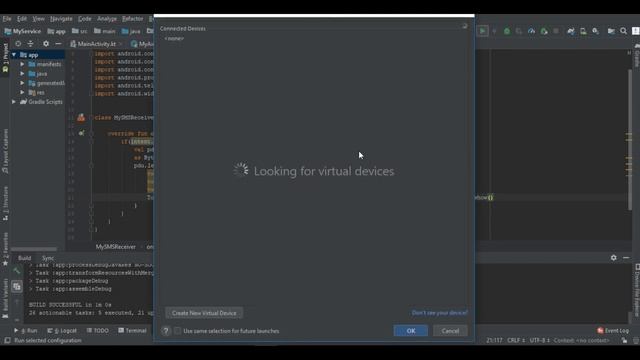Click MyService breadcrumb
Screen dimensions: 640x360
[23, 31]
